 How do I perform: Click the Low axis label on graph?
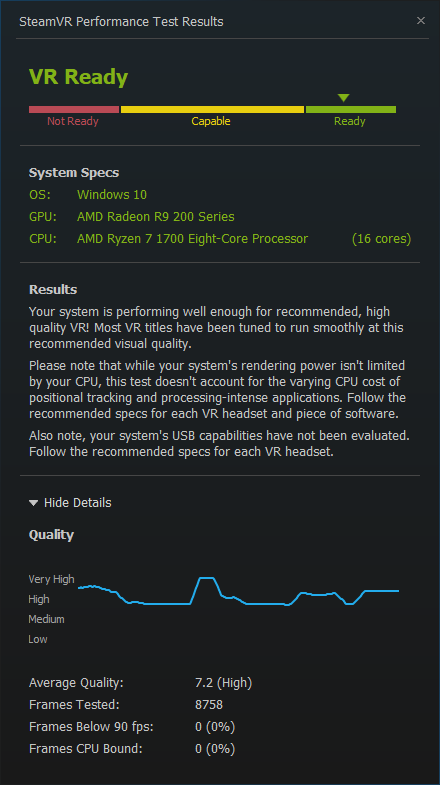(38, 639)
